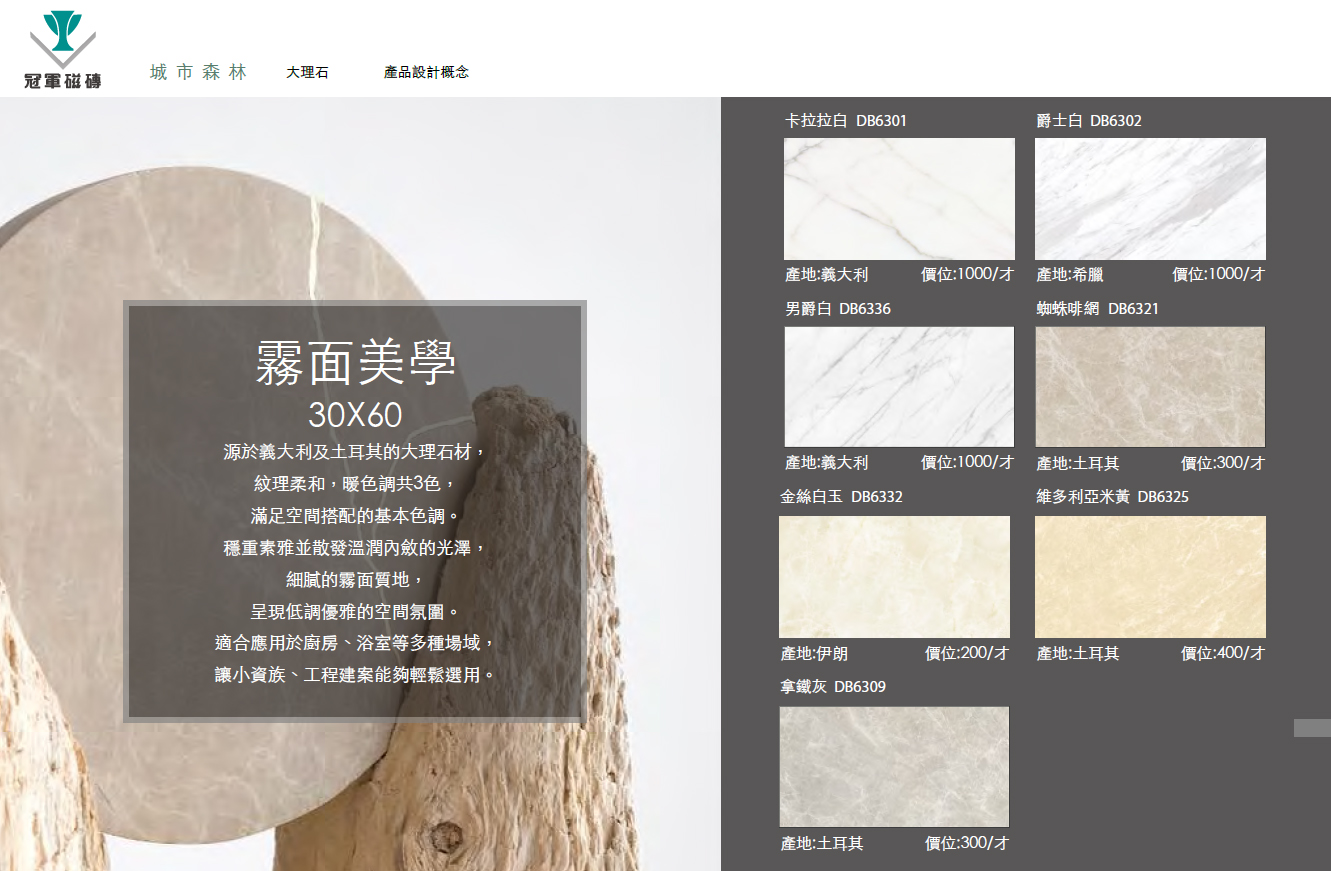Click the 維多利亞米黃 DB6325 title text
This screenshot has width=1331, height=871.
(1112, 497)
